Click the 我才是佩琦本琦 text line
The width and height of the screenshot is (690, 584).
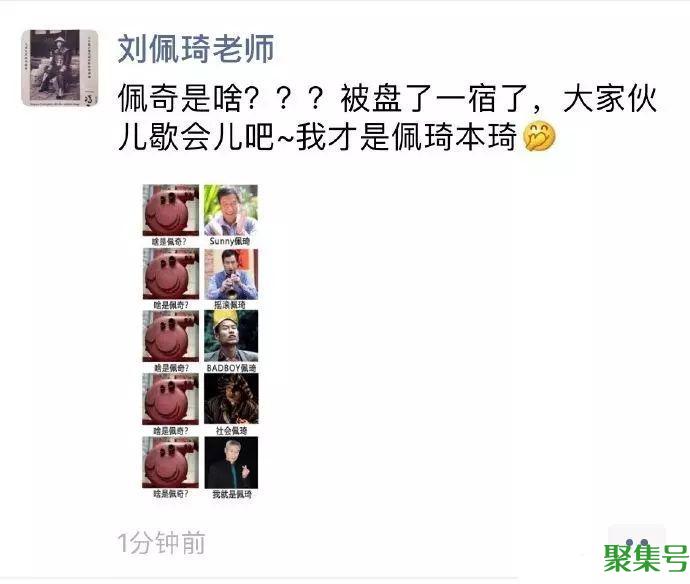tap(406, 137)
